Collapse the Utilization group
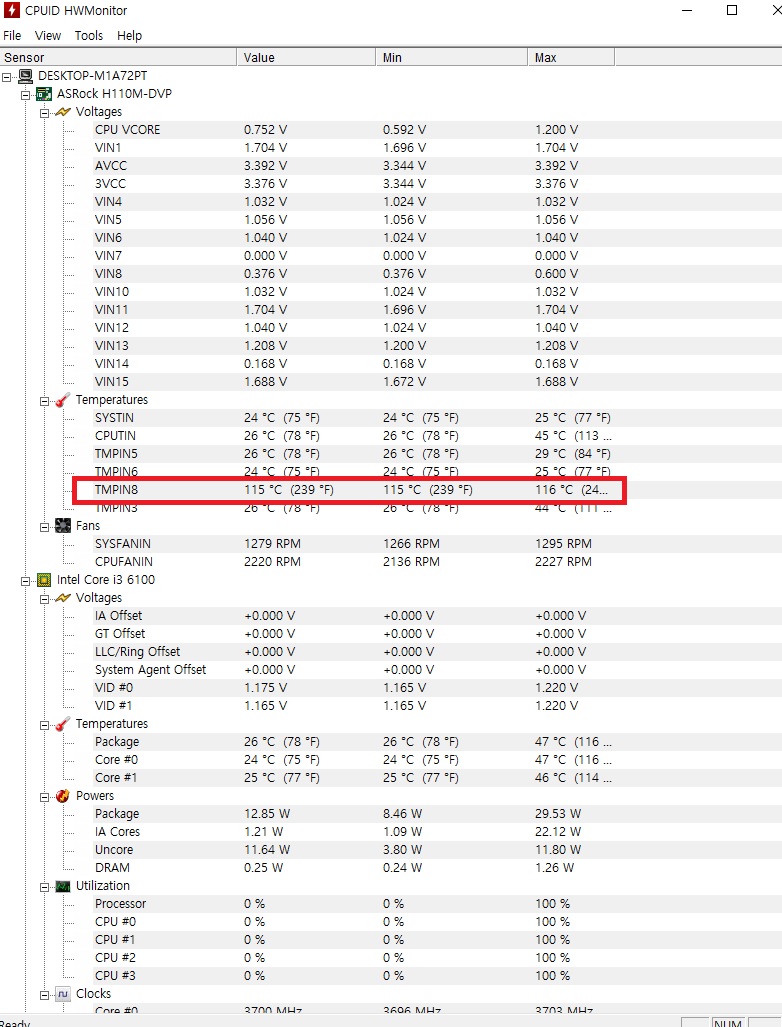782x1027 pixels. [x=45, y=886]
